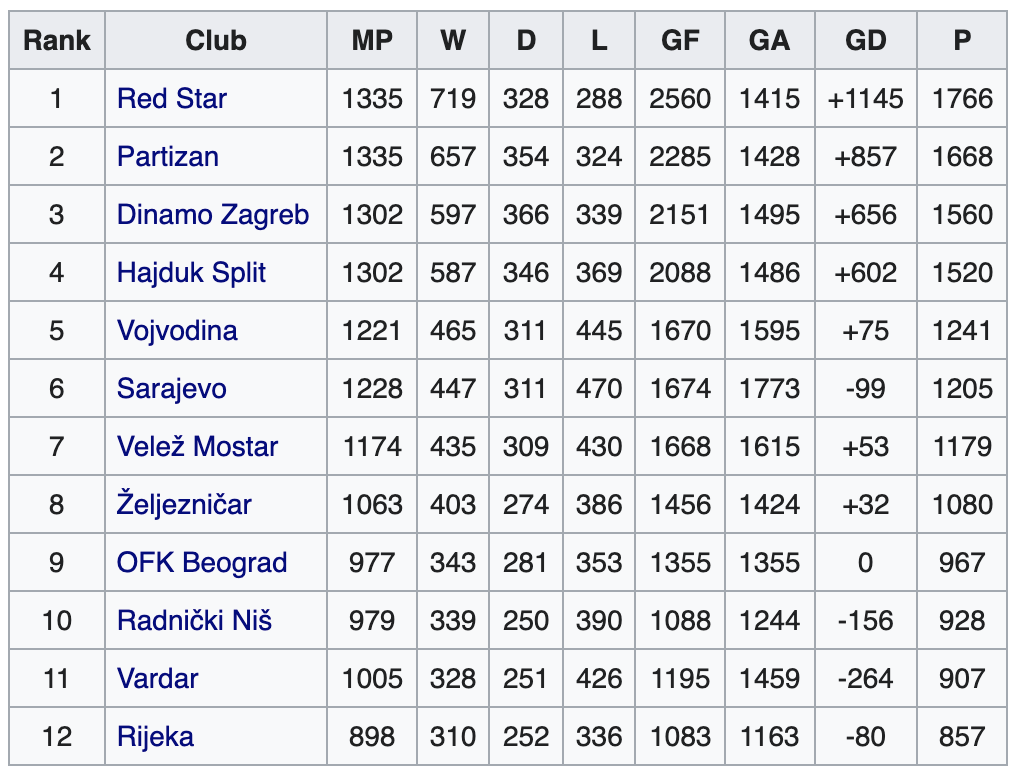Click the Sarajevo link
This screenshot has width=1016, height=774.
coord(172,389)
